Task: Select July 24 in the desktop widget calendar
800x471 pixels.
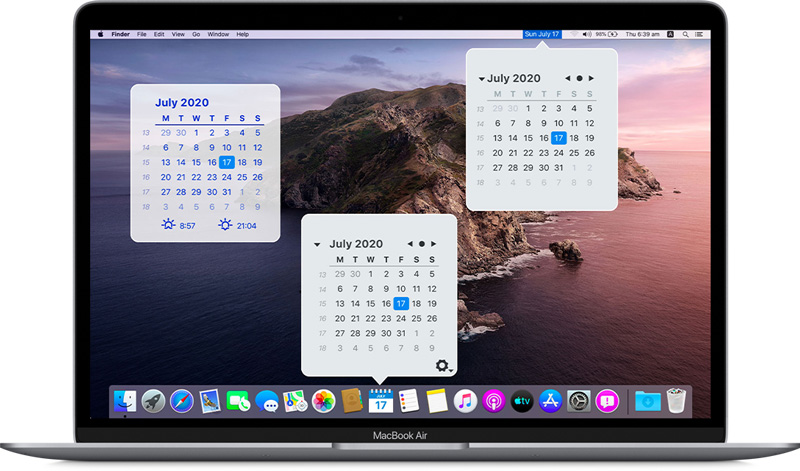Action: (227, 177)
